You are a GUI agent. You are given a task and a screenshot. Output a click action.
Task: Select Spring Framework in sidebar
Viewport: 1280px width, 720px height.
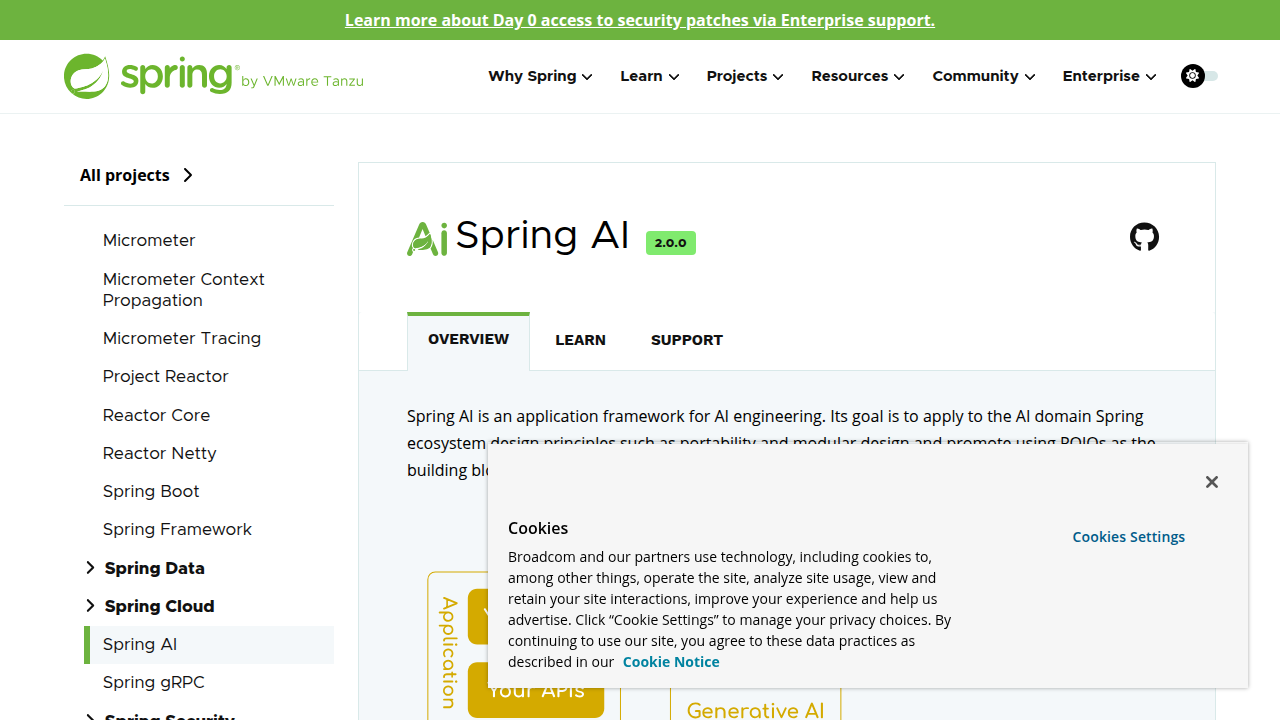[x=177, y=529]
